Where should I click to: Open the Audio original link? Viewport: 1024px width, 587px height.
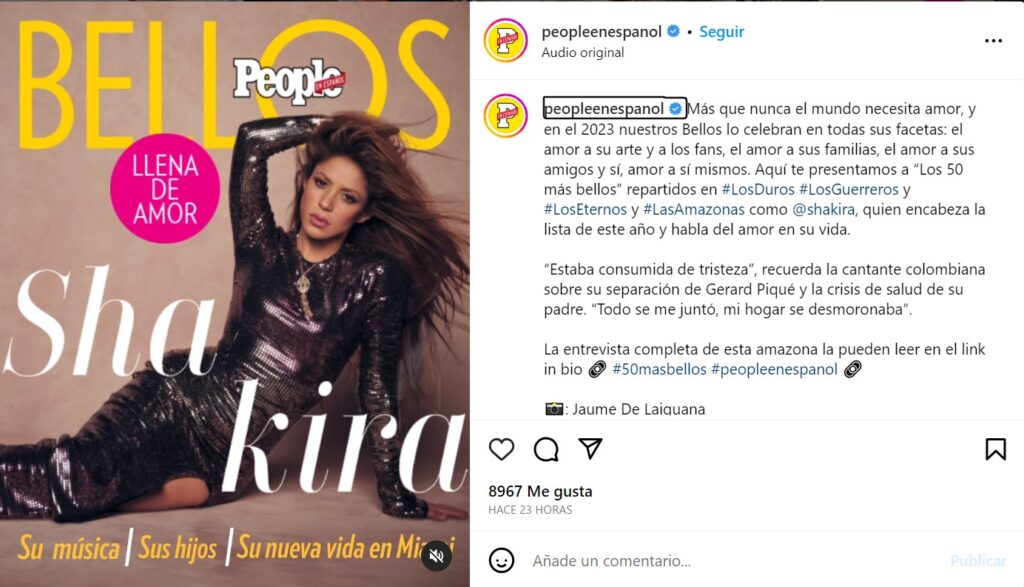click(583, 52)
